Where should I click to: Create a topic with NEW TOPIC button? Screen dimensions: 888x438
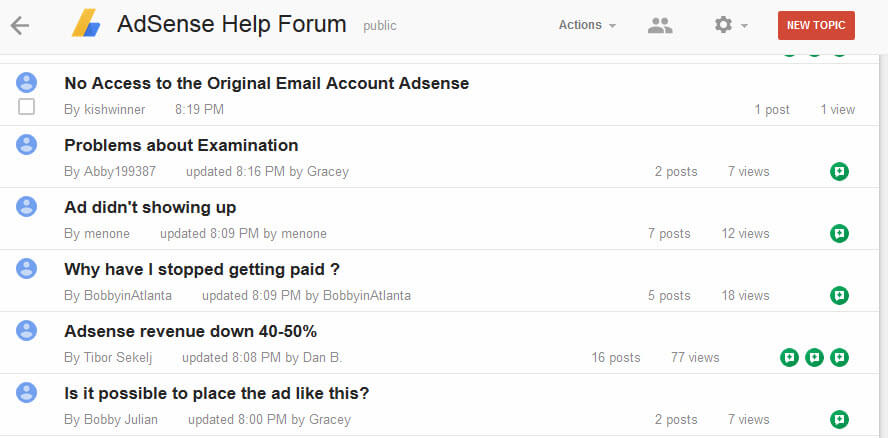coord(816,25)
